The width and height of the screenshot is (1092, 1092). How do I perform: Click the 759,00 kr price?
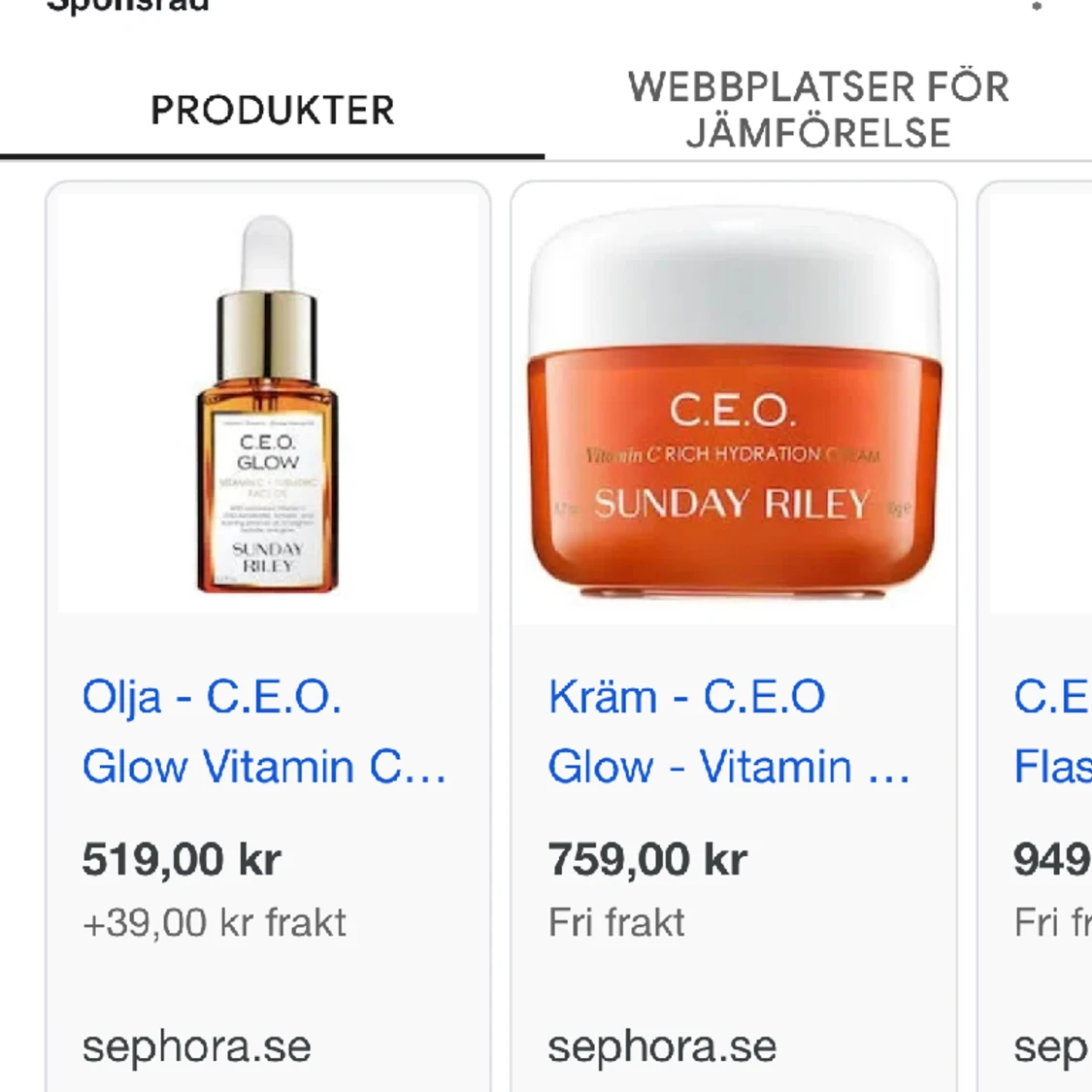pos(647,859)
